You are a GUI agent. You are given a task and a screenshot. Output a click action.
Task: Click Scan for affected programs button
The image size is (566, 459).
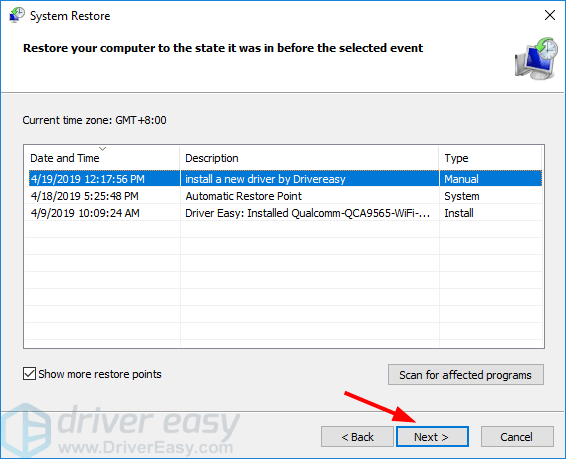tap(466, 375)
